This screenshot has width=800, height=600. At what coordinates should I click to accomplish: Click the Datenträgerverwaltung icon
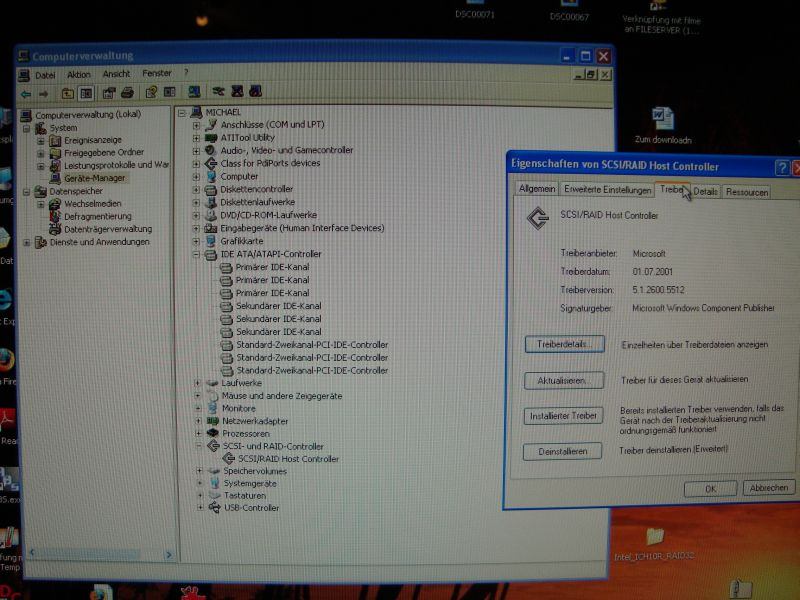point(55,230)
